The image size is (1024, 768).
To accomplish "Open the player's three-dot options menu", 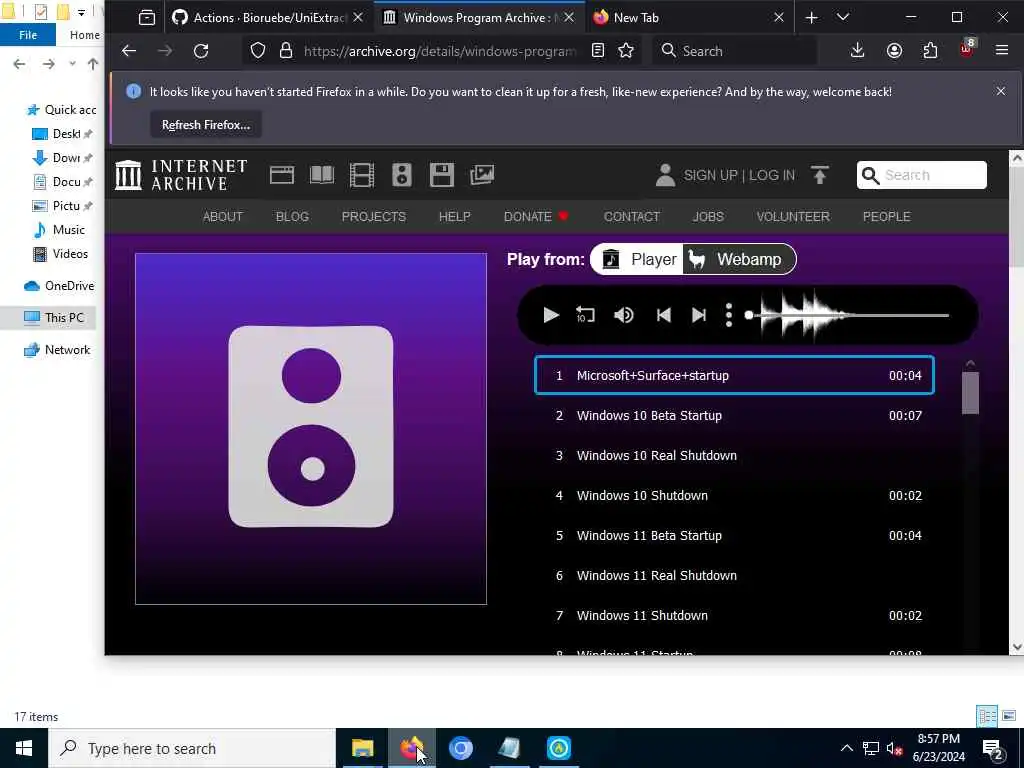I will [x=729, y=315].
